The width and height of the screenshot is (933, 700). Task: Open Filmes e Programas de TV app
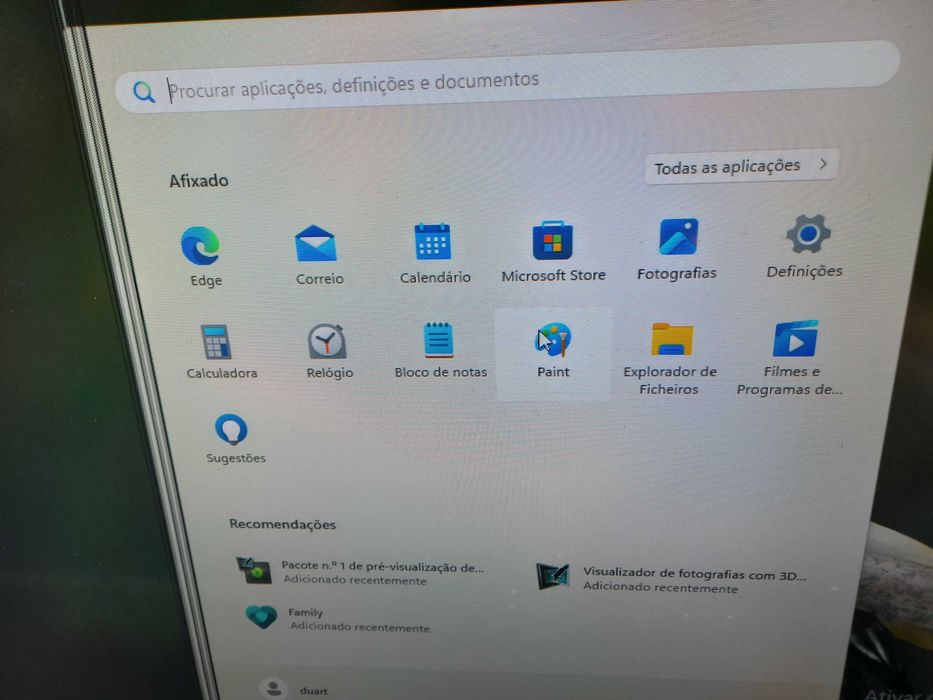tap(791, 358)
